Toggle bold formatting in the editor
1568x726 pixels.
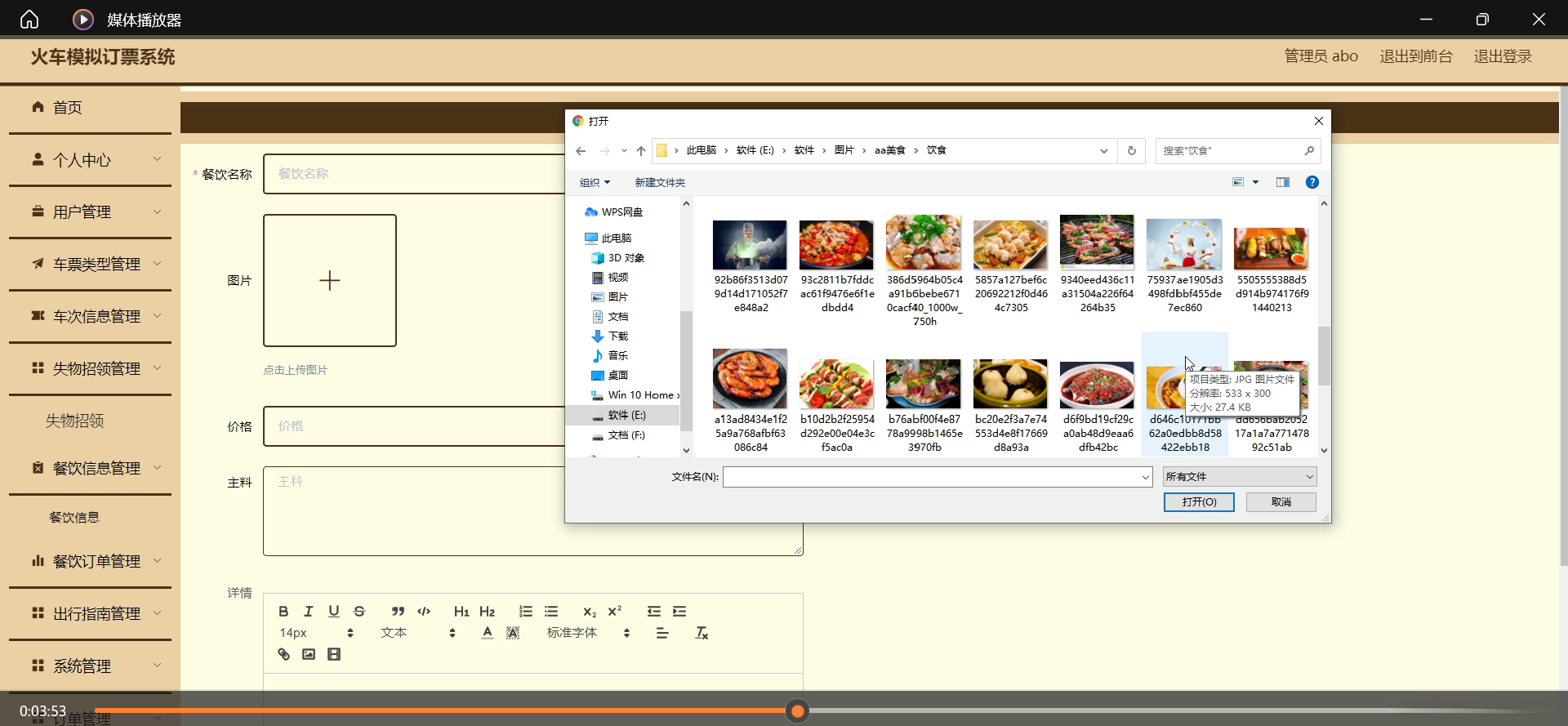pyautogui.click(x=283, y=612)
